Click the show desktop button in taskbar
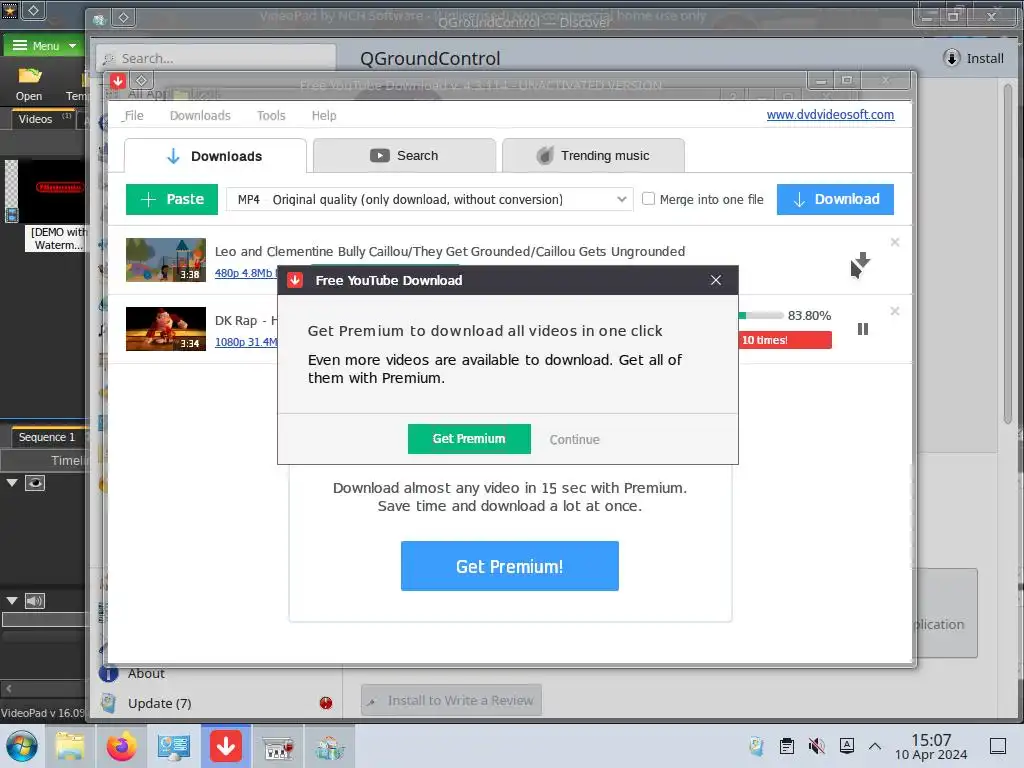The image size is (1024, 768). (x=998, y=746)
